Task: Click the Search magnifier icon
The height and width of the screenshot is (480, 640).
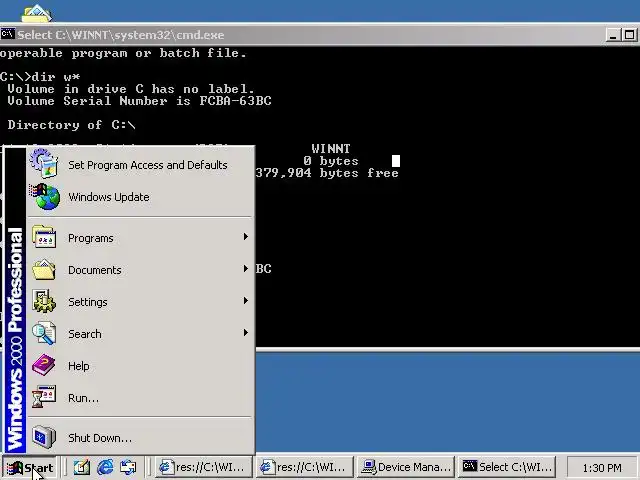Action: pyautogui.click(x=44, y=333)
